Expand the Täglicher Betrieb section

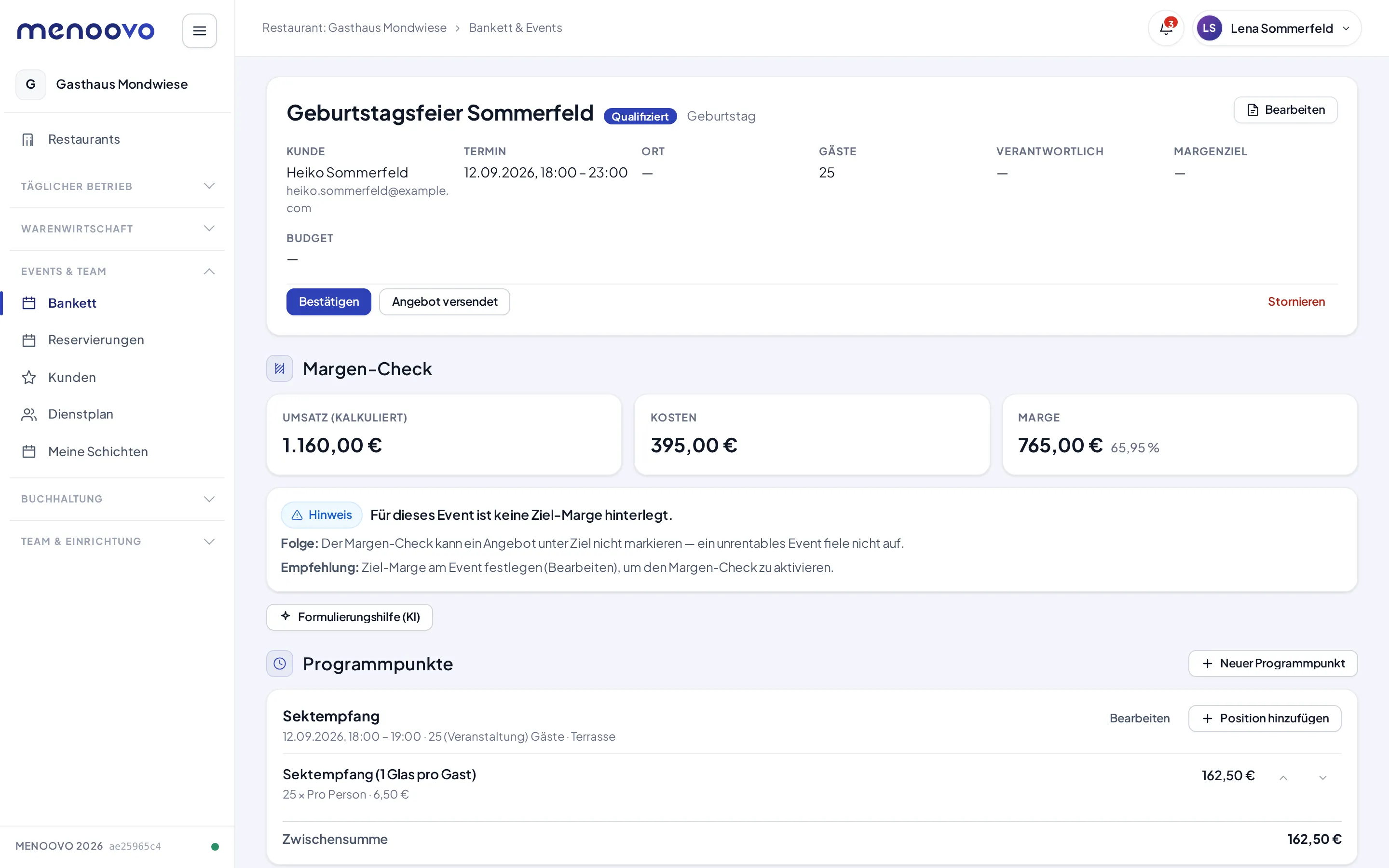[x=117, y=187]
